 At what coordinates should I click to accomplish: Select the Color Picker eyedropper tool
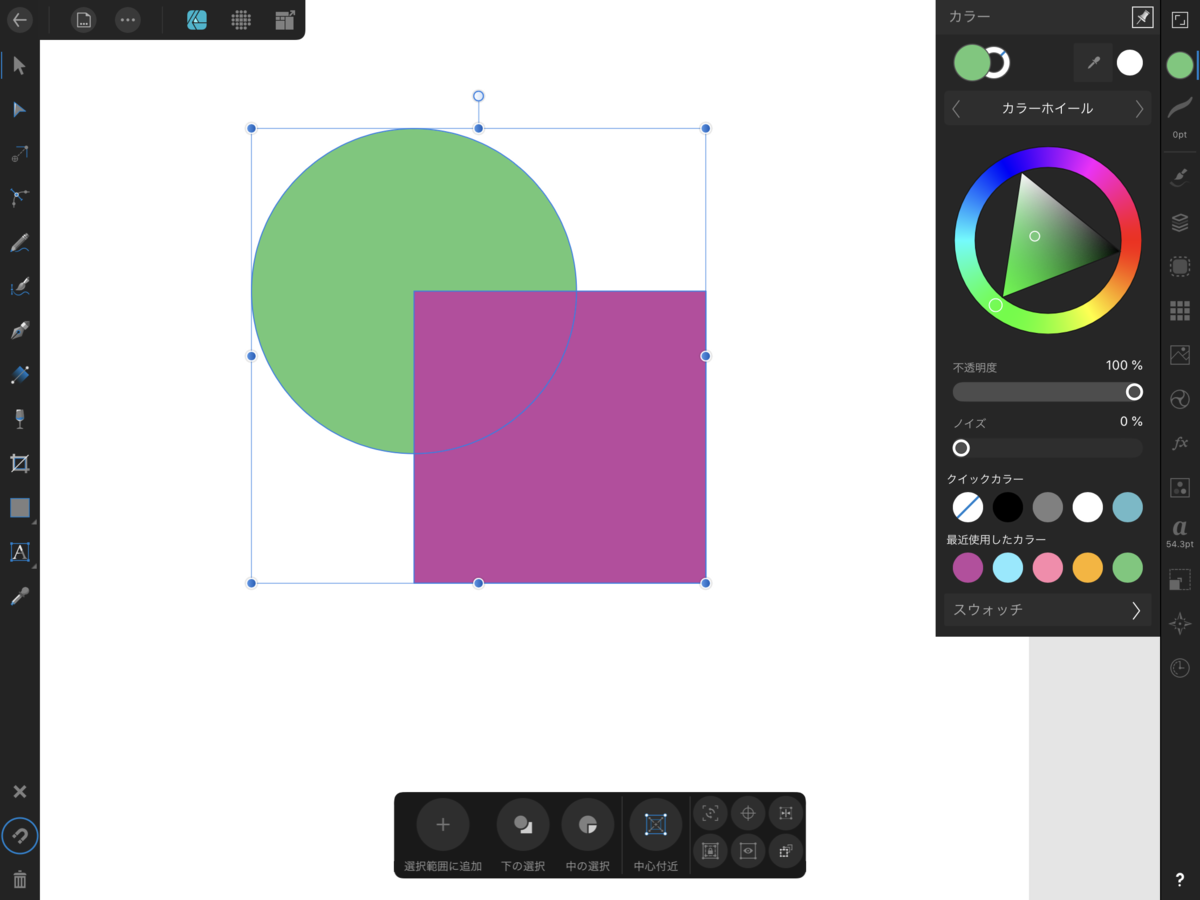point(19,596)
